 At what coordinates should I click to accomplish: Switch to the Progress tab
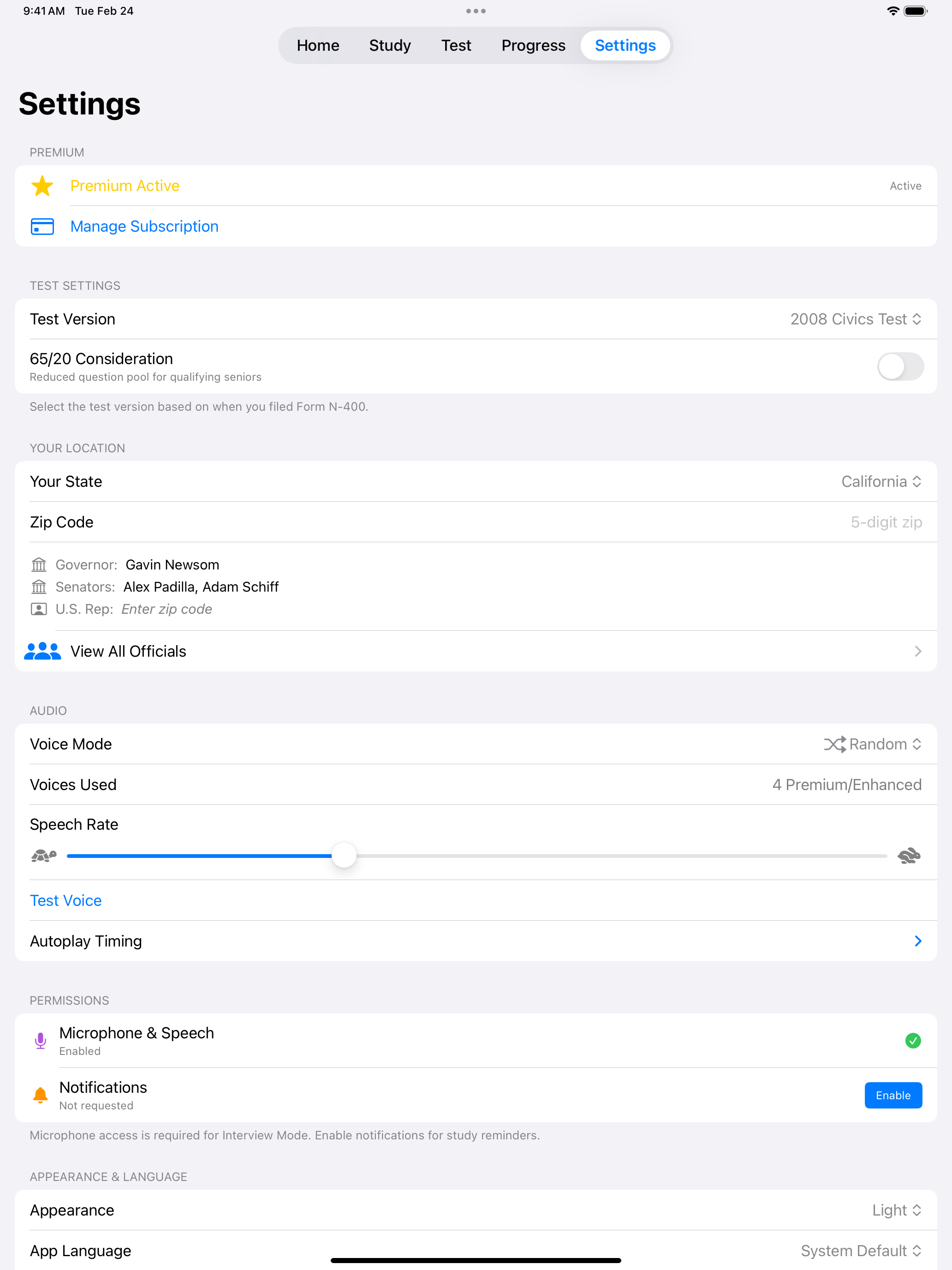pyautogui.click(x=533, y=45)
